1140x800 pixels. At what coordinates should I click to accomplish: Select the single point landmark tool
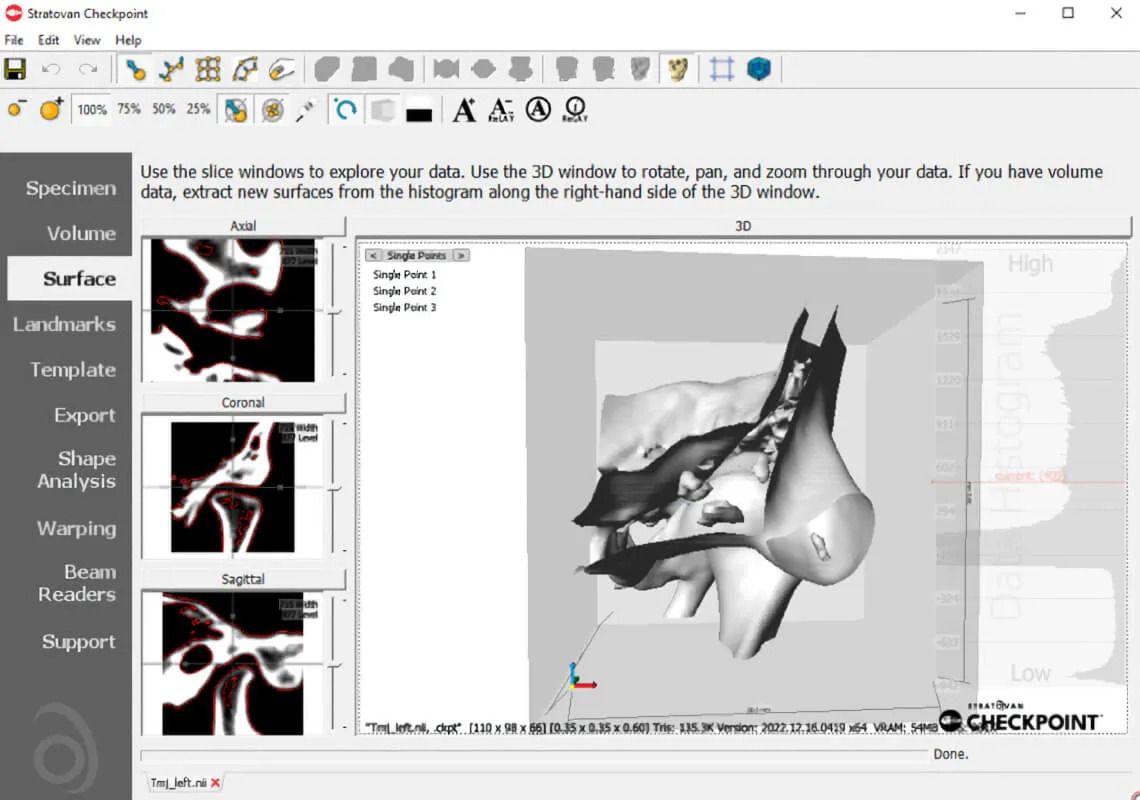pyautogui.click(x=135, y=69)
